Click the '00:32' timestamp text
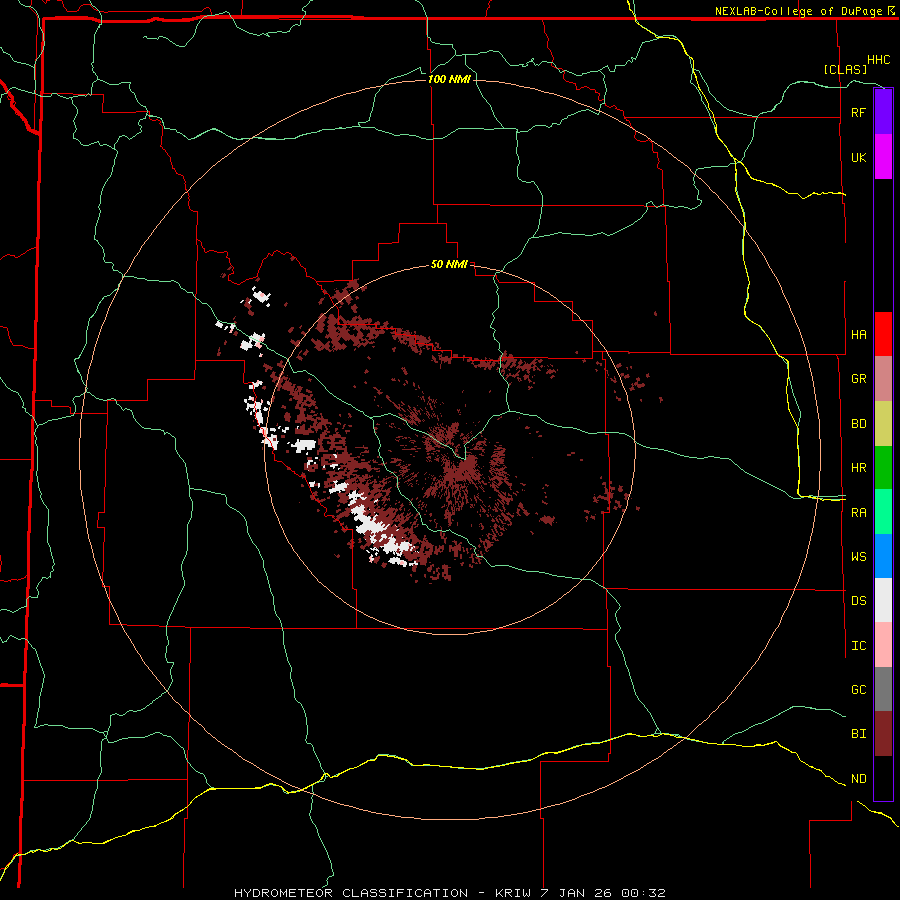This screenshot has width=900, height=900. (x=643, y=893)
